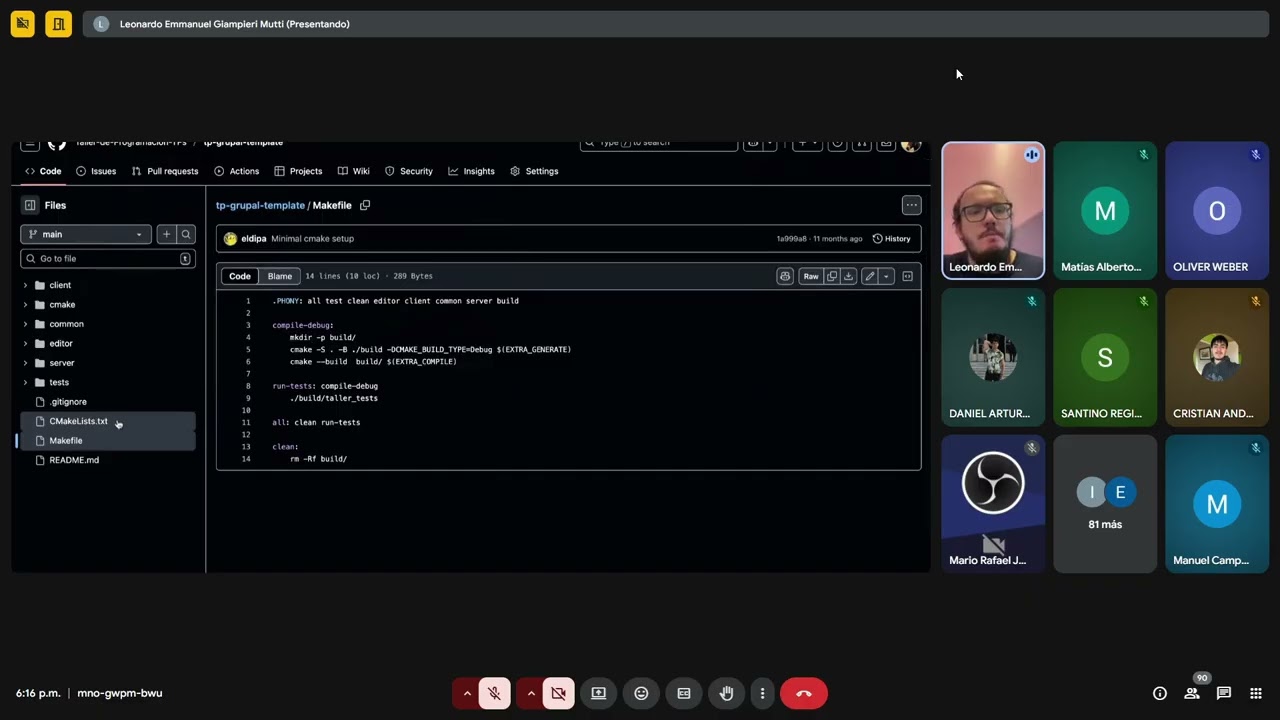Open the chat panel icon
This screenshot has width=1280, height=720.
tap(1224, 693)
